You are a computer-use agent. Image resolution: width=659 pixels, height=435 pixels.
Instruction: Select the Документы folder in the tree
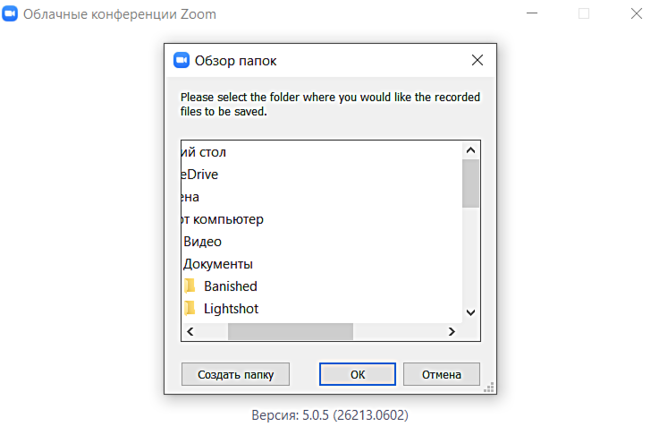point(217,264)
